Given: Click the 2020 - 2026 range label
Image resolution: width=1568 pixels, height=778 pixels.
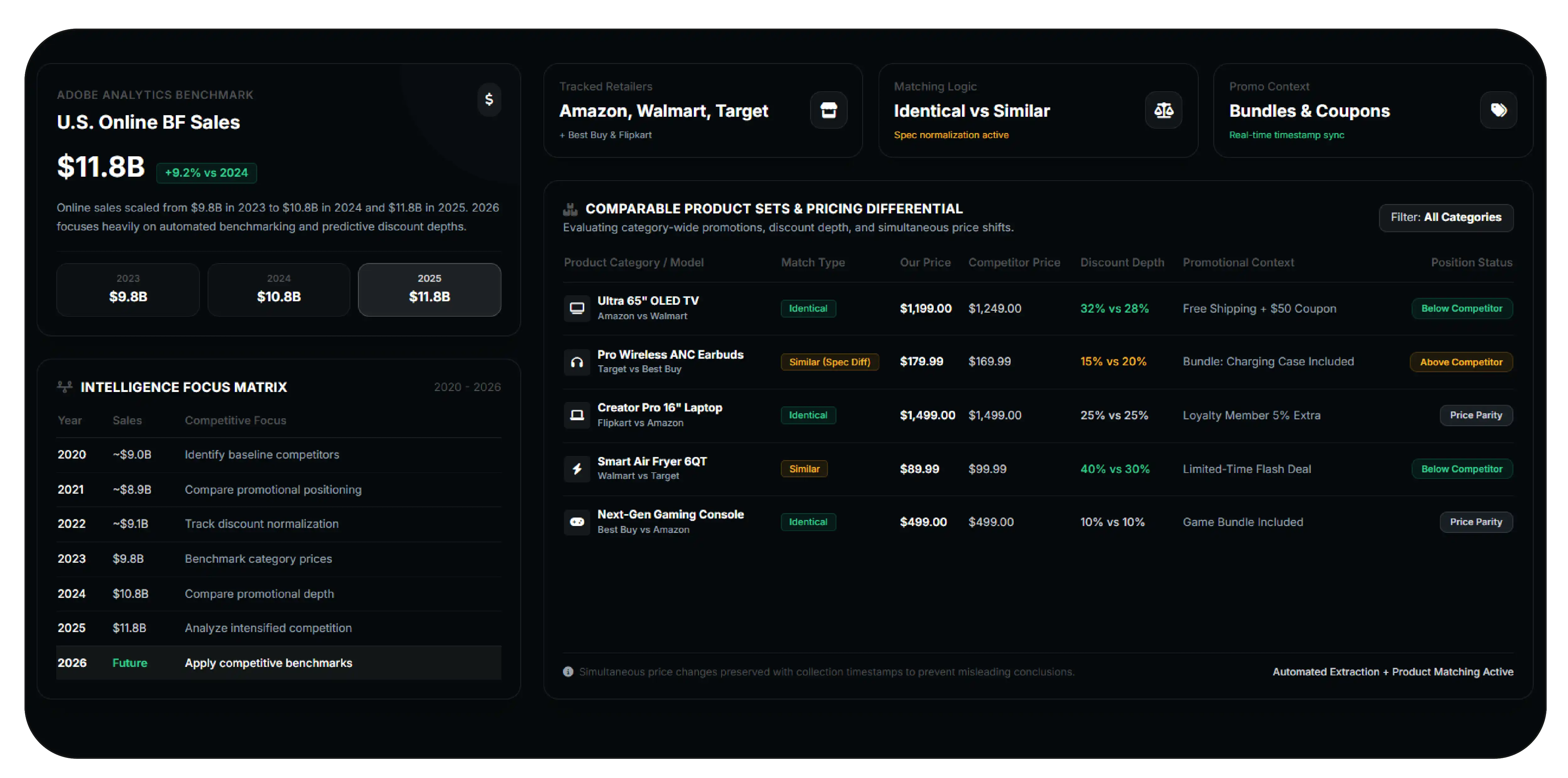Looking at the screenshot, I should point(467,387).
